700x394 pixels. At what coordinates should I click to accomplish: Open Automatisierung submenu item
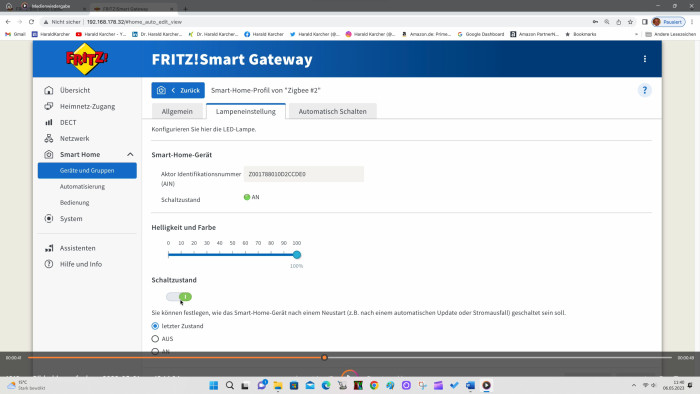click(82, 187)
